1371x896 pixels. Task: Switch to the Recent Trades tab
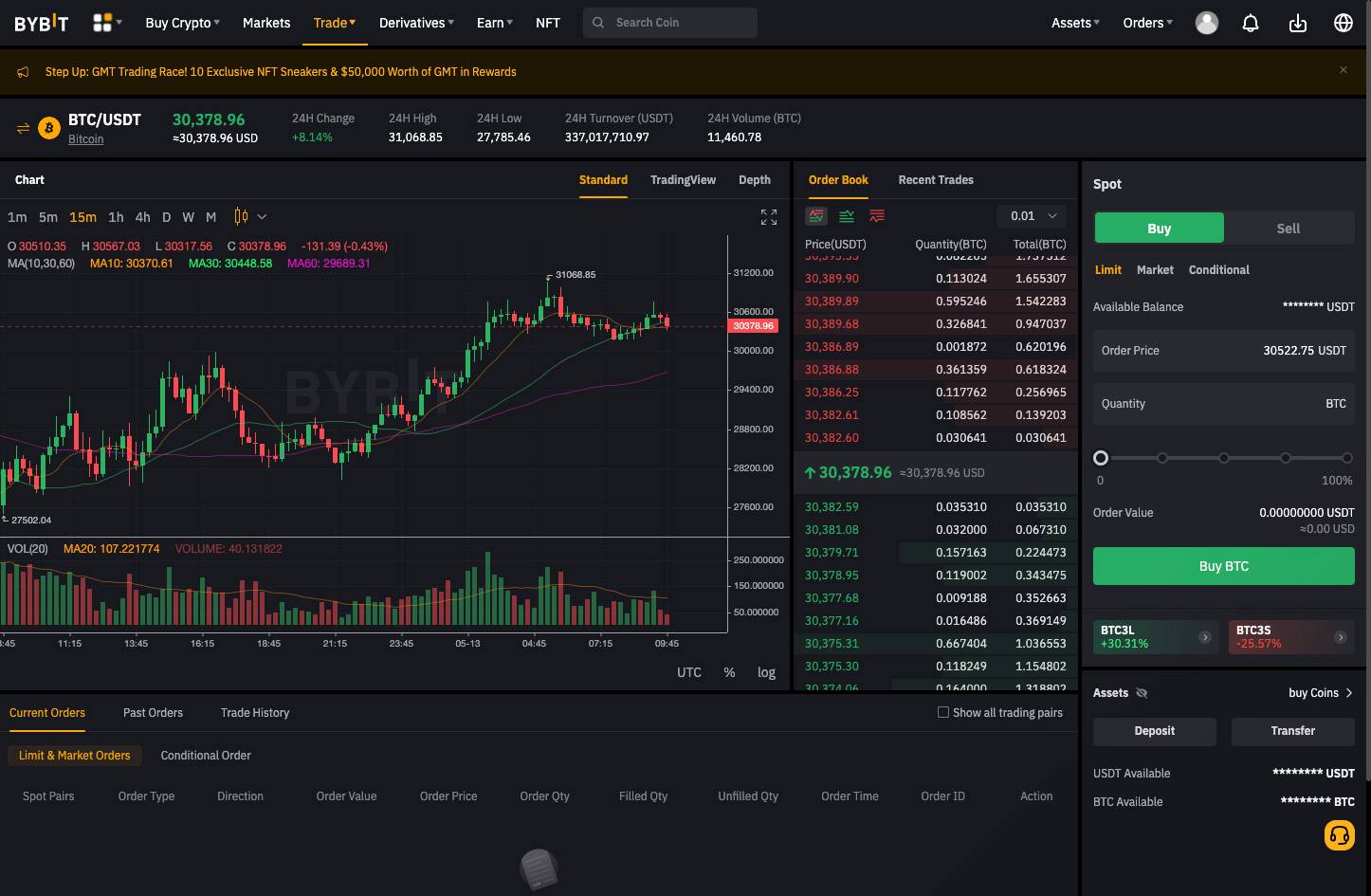click(x=935, y=180)
